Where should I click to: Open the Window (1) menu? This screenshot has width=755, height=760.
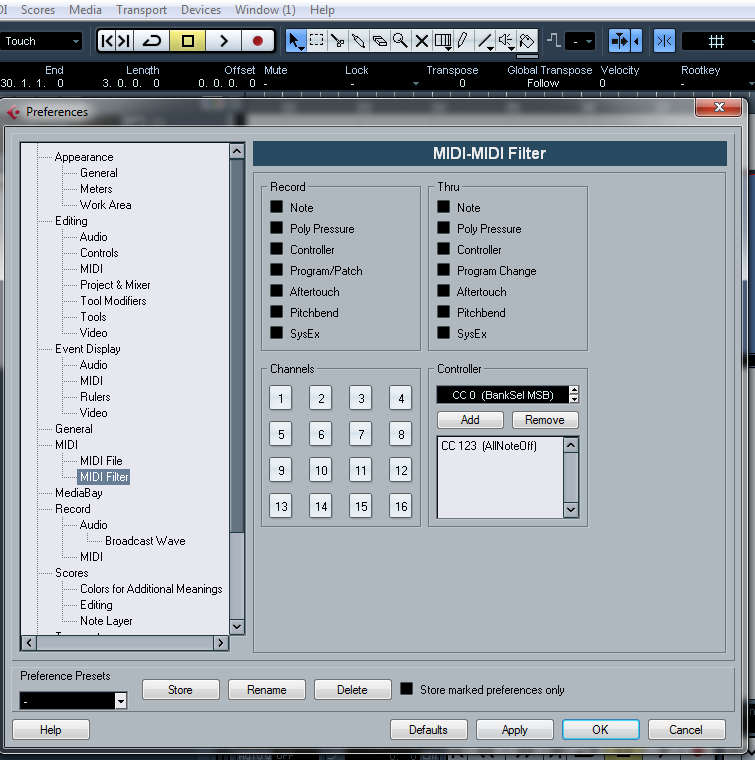coord(265,10)
